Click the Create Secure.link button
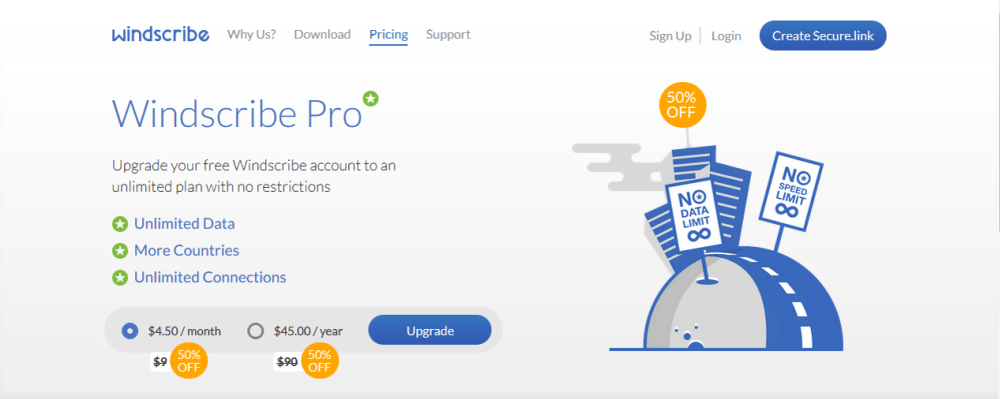 click(x=823, y=36)
